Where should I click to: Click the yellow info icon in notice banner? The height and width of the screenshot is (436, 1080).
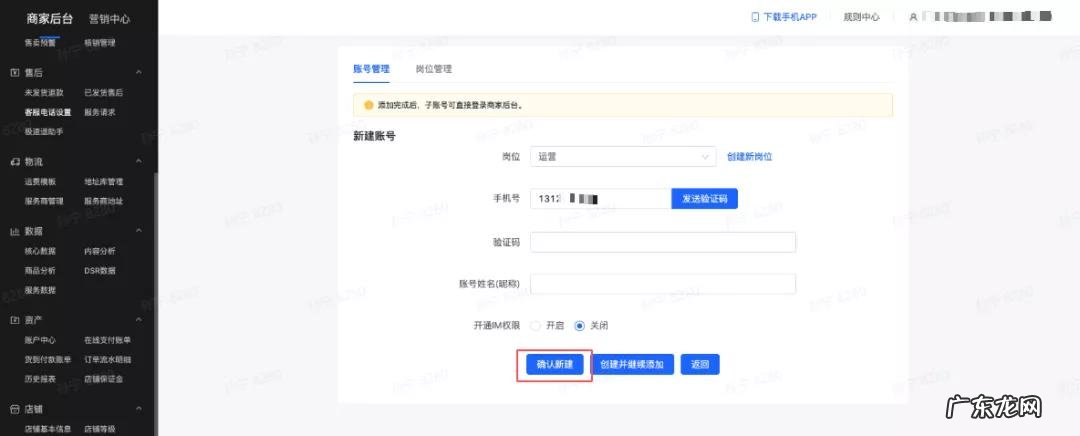(x=368, y=105)
